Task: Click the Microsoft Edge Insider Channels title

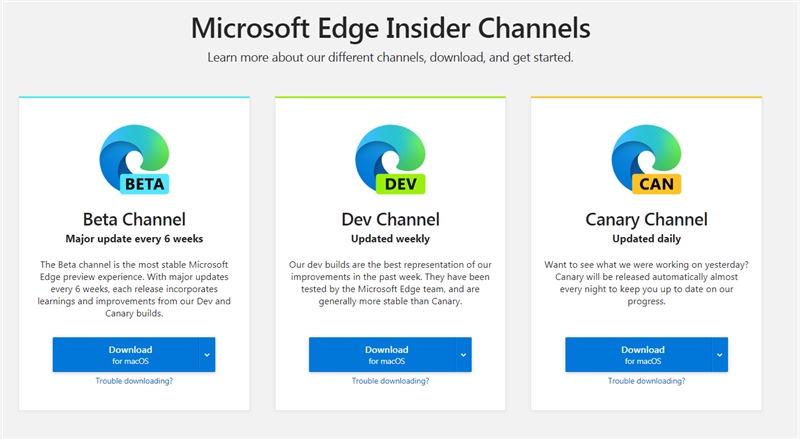Action: click(x=390, y=26)
